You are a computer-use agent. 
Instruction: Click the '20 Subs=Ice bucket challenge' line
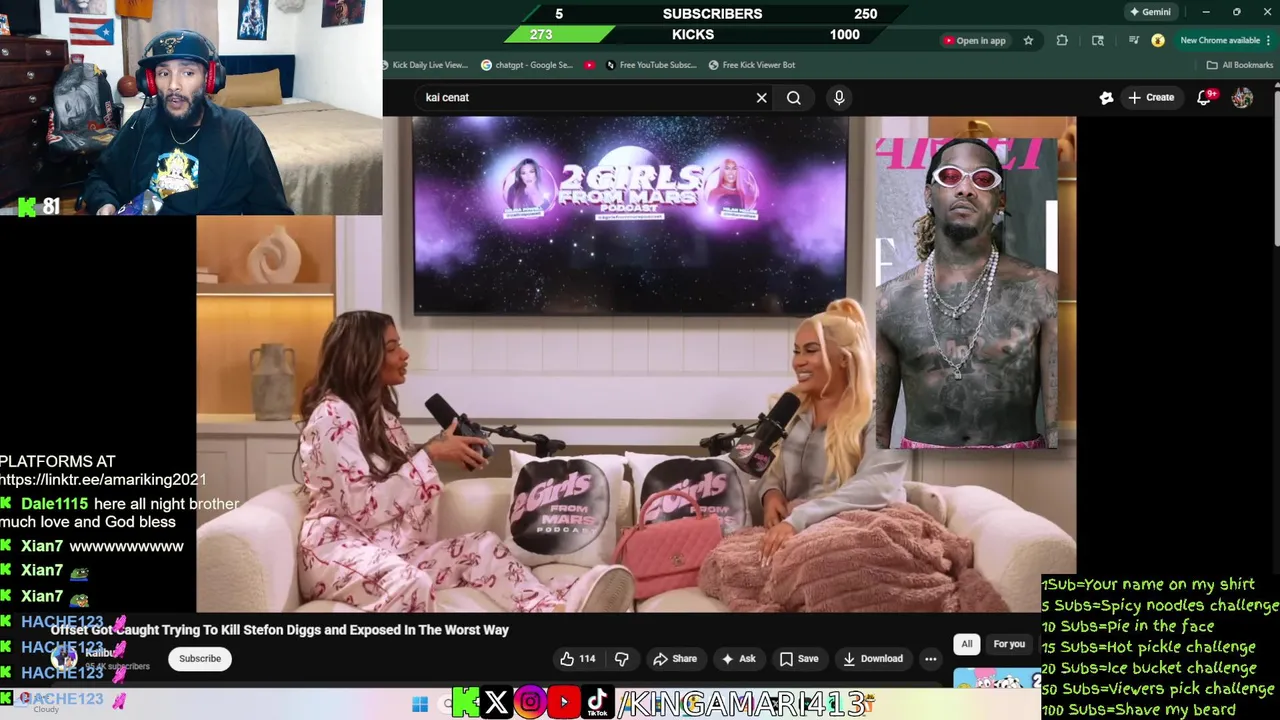pyautogui.click(x=1149, y=668)
